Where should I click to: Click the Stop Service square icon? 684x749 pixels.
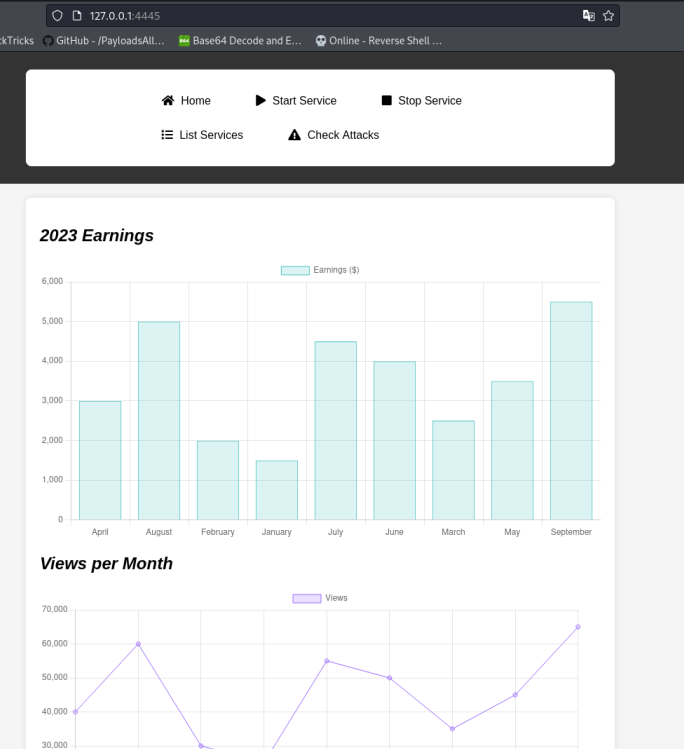(x=387, y=101)
